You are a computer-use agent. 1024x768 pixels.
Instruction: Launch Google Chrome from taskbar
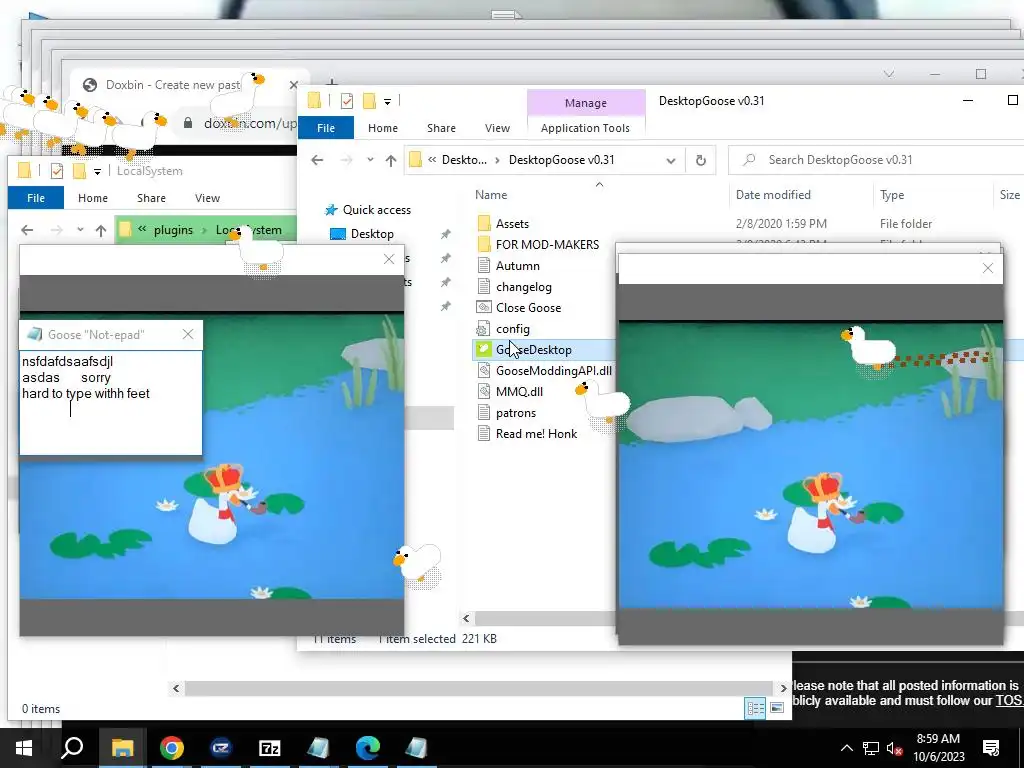click(x=172, y=748)
